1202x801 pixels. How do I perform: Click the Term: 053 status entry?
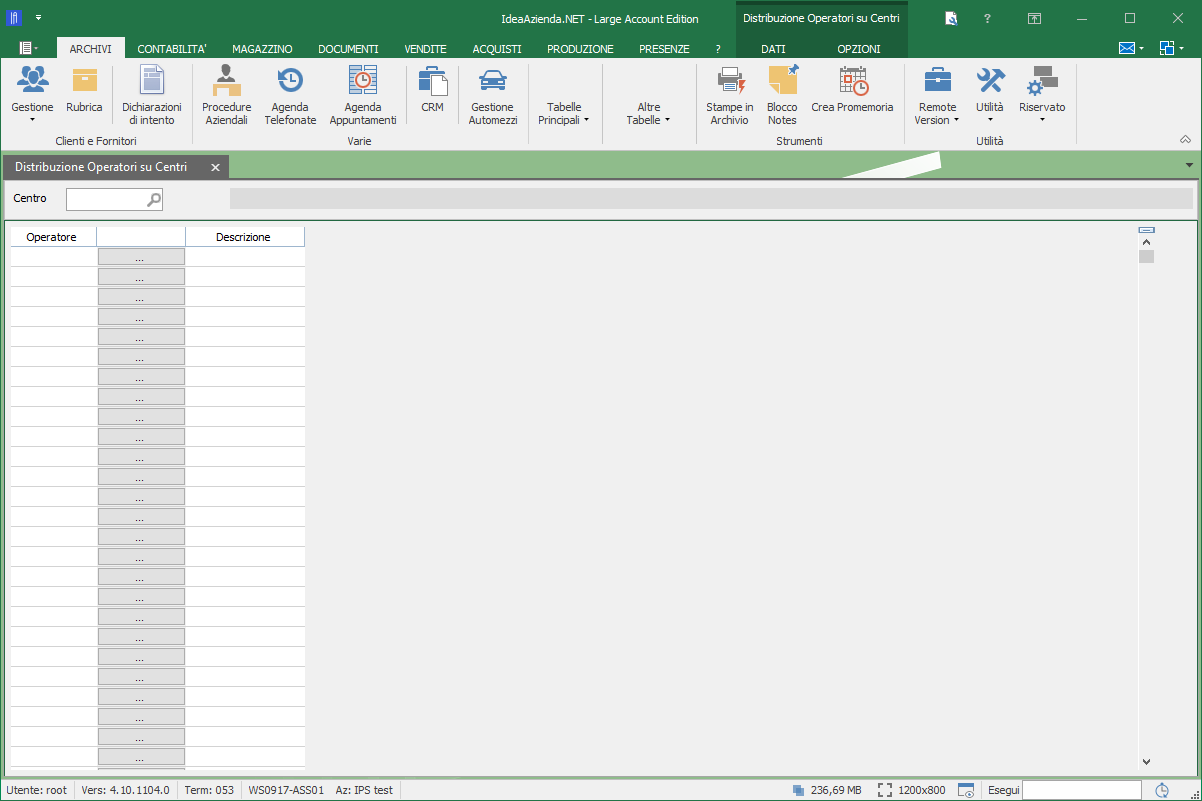tap(210, 790)
